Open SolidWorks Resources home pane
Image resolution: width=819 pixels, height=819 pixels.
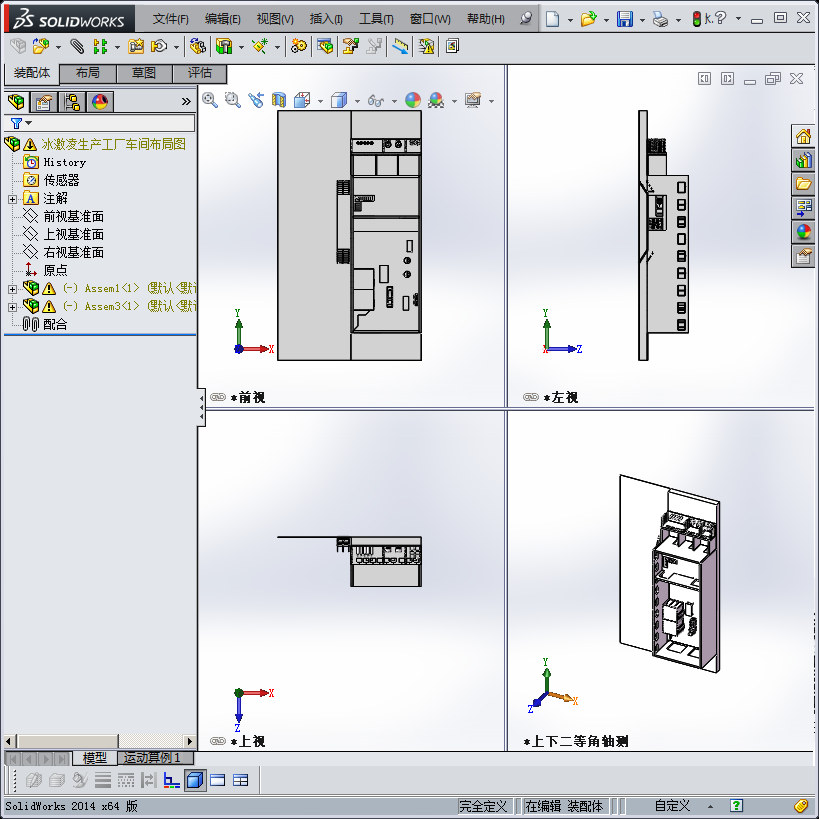point(803,137)
